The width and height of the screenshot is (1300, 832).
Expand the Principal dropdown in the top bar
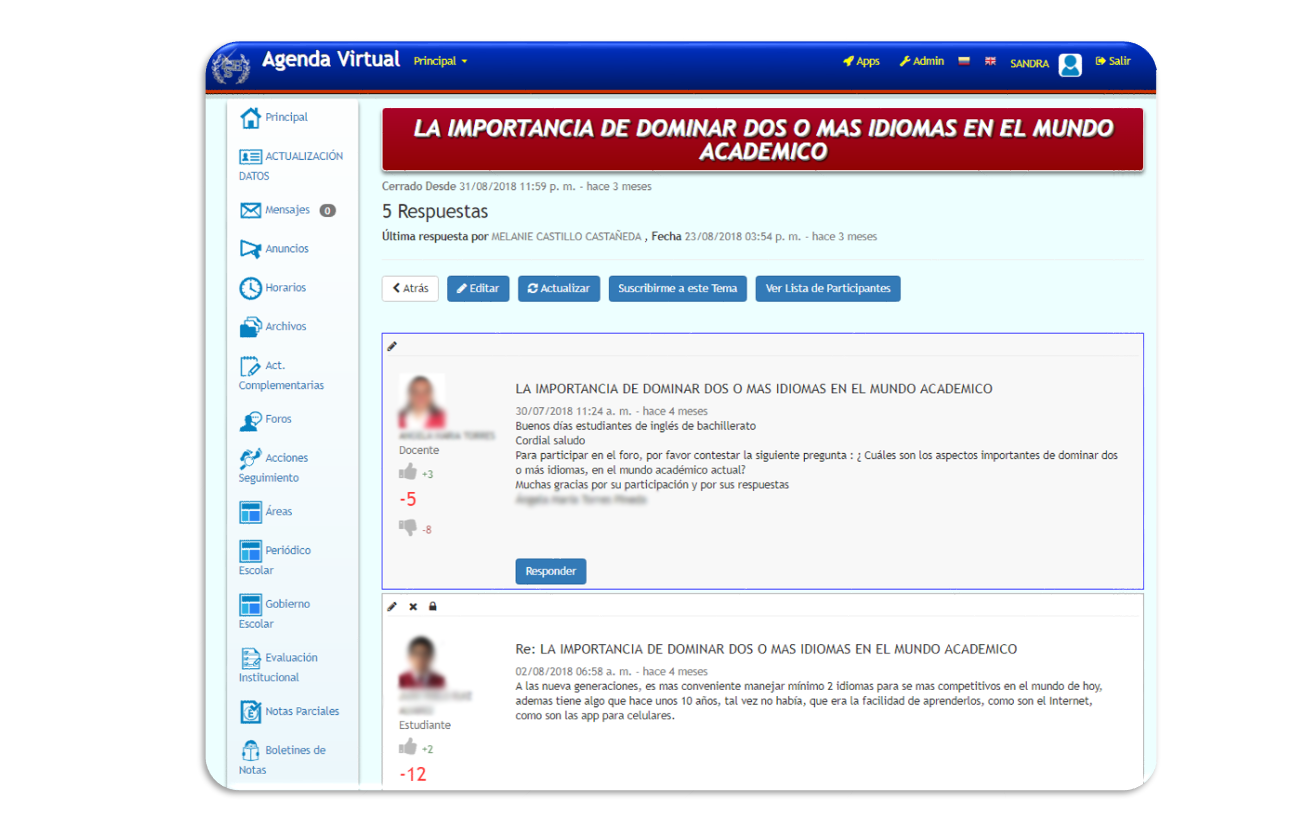pyautogui.click(x=440, y=61)
